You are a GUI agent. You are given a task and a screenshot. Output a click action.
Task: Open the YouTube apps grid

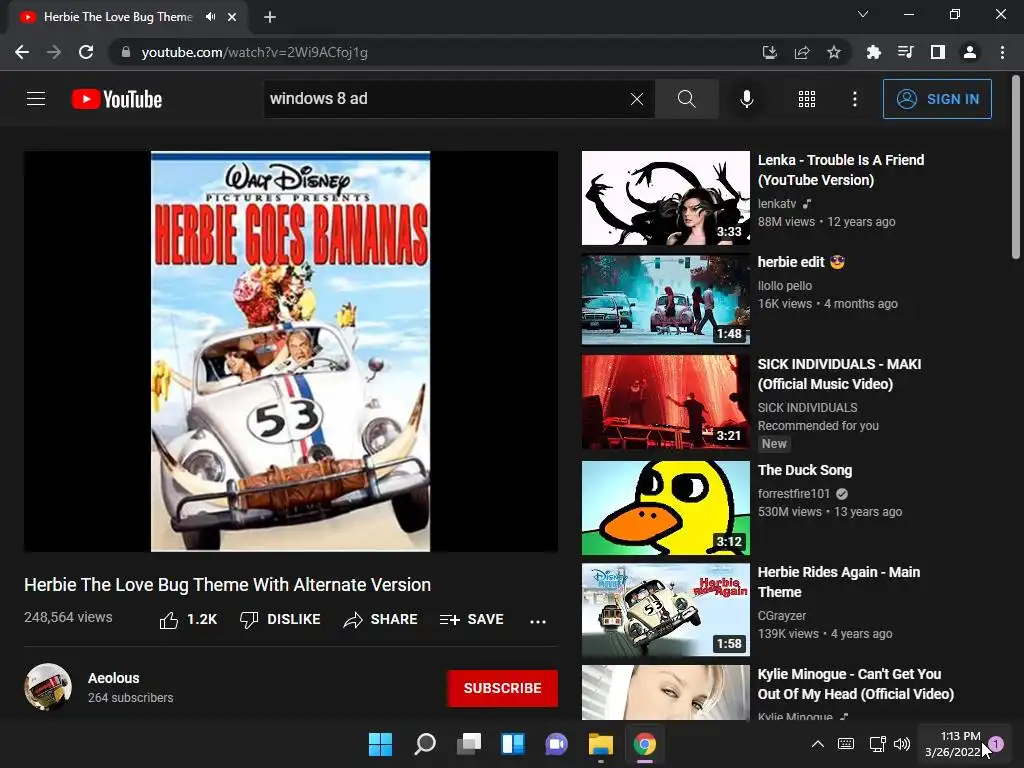point(807,99)
